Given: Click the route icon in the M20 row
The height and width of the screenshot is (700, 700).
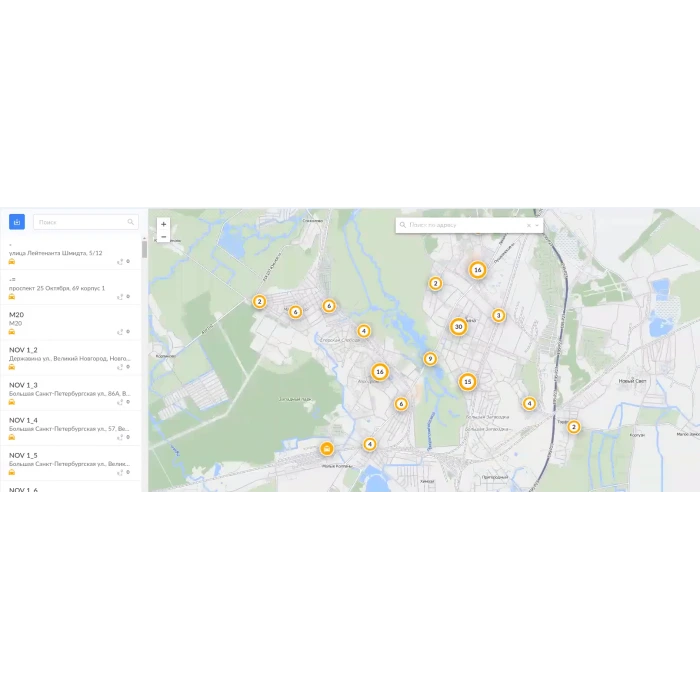Looking at the screenshot, I should [119, 332].
